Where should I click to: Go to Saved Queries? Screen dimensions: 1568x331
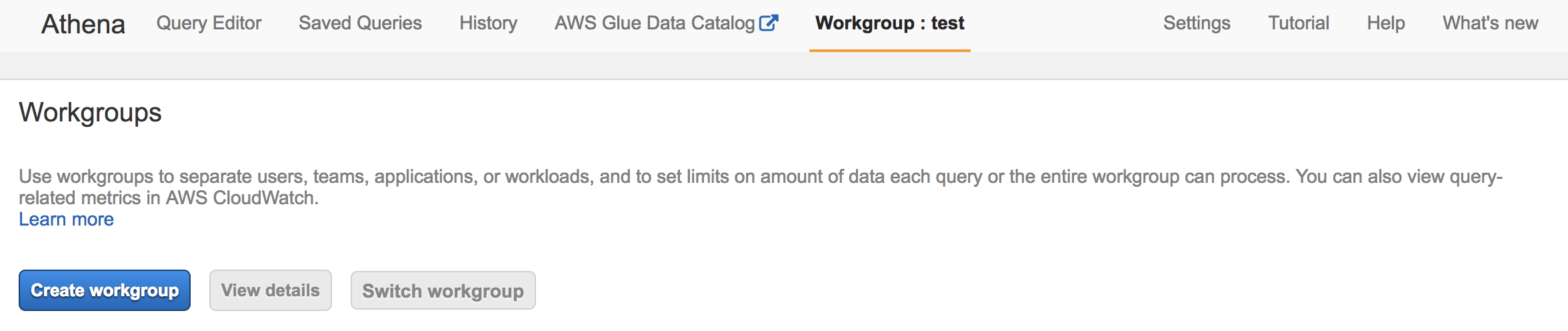tap(360, 23)
